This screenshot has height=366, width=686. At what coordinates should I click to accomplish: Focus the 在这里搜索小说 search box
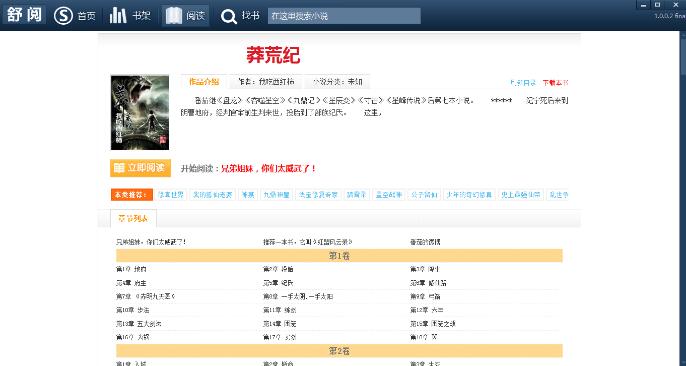(x=344, y=16)
